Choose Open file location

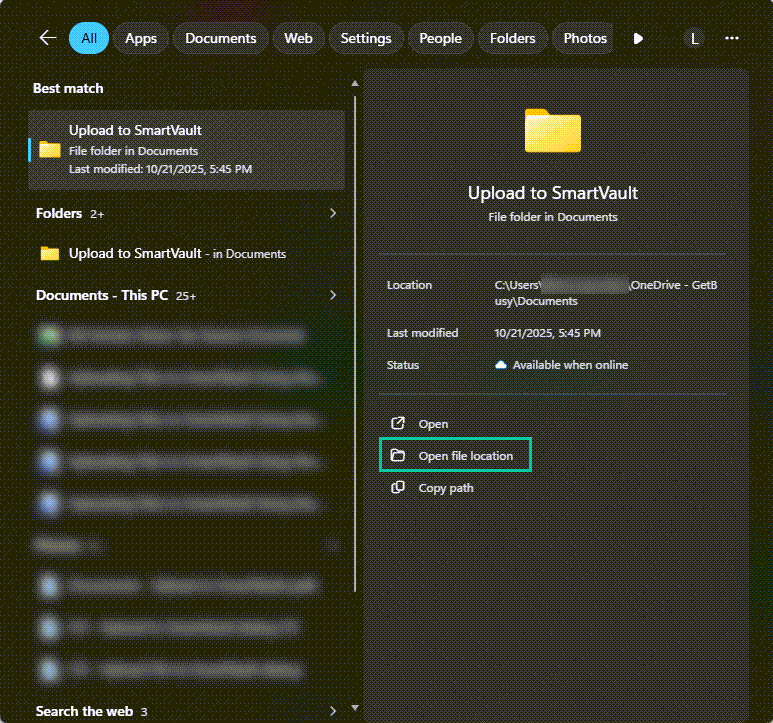pyautogui.click(x=455, y=455)
